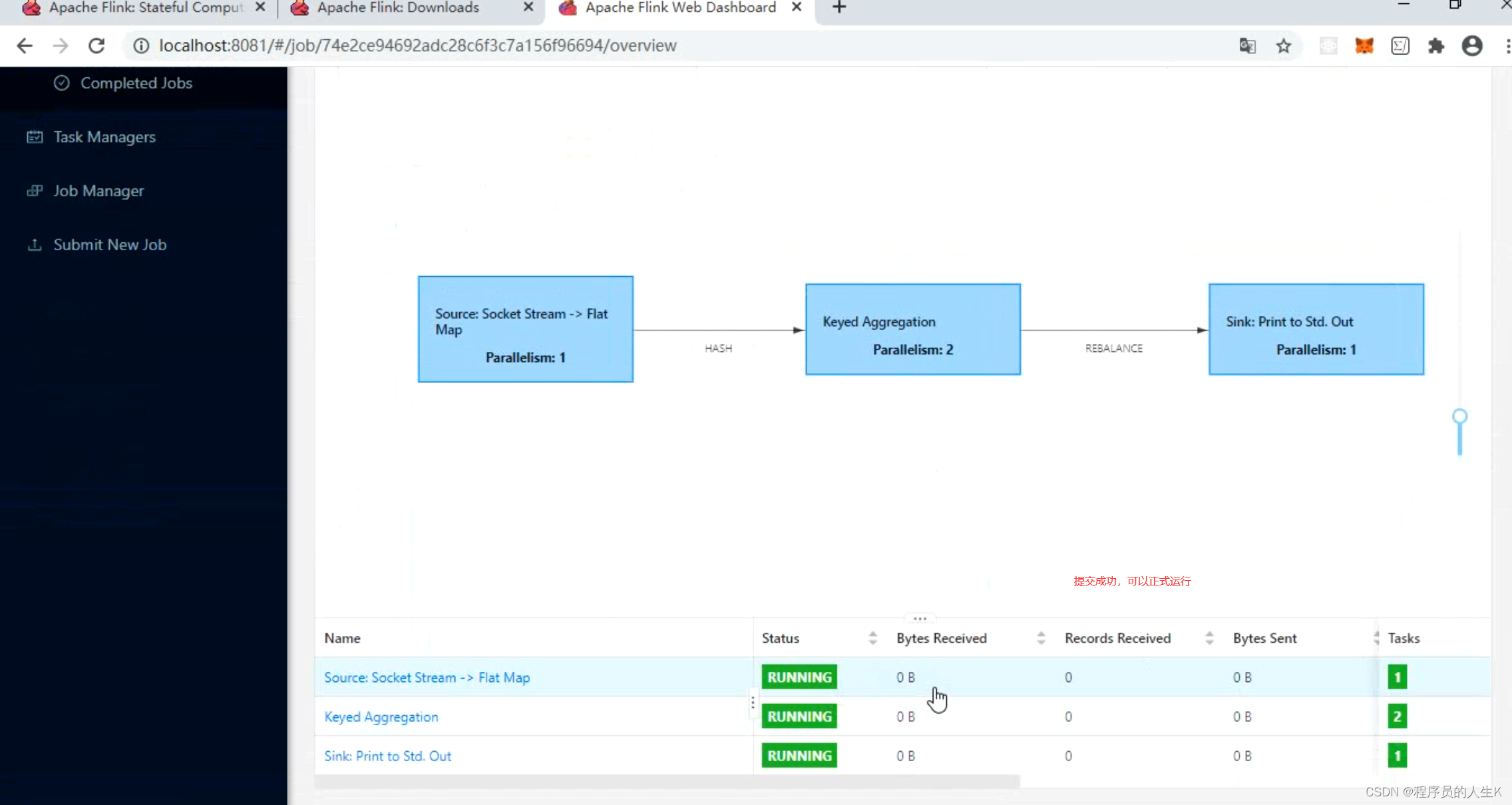Sort by Records Received column arrows

1209,638
